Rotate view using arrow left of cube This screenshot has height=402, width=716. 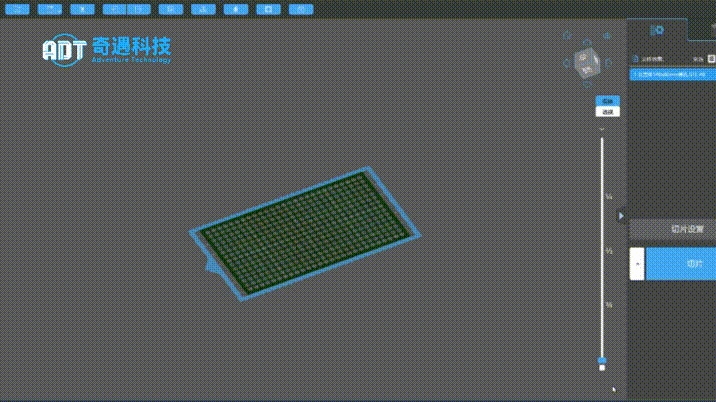(567, 63)
